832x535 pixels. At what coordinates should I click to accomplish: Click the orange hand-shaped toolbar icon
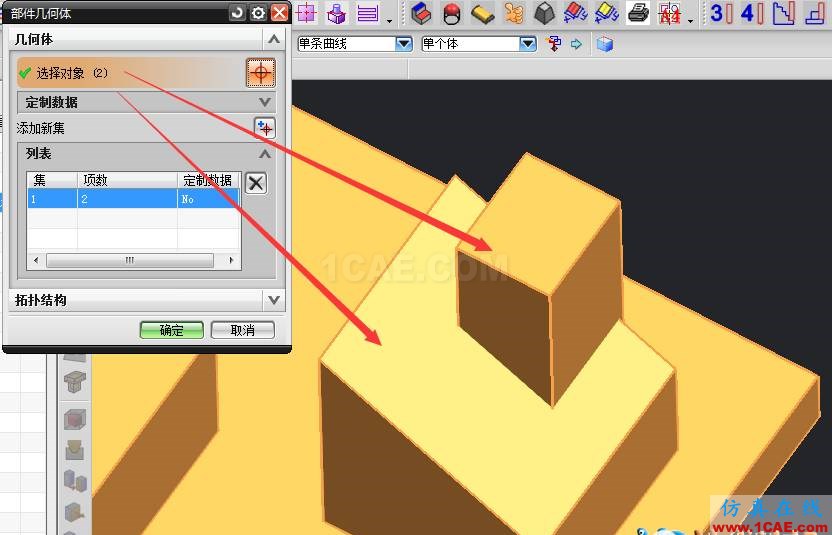click(514, 13)
